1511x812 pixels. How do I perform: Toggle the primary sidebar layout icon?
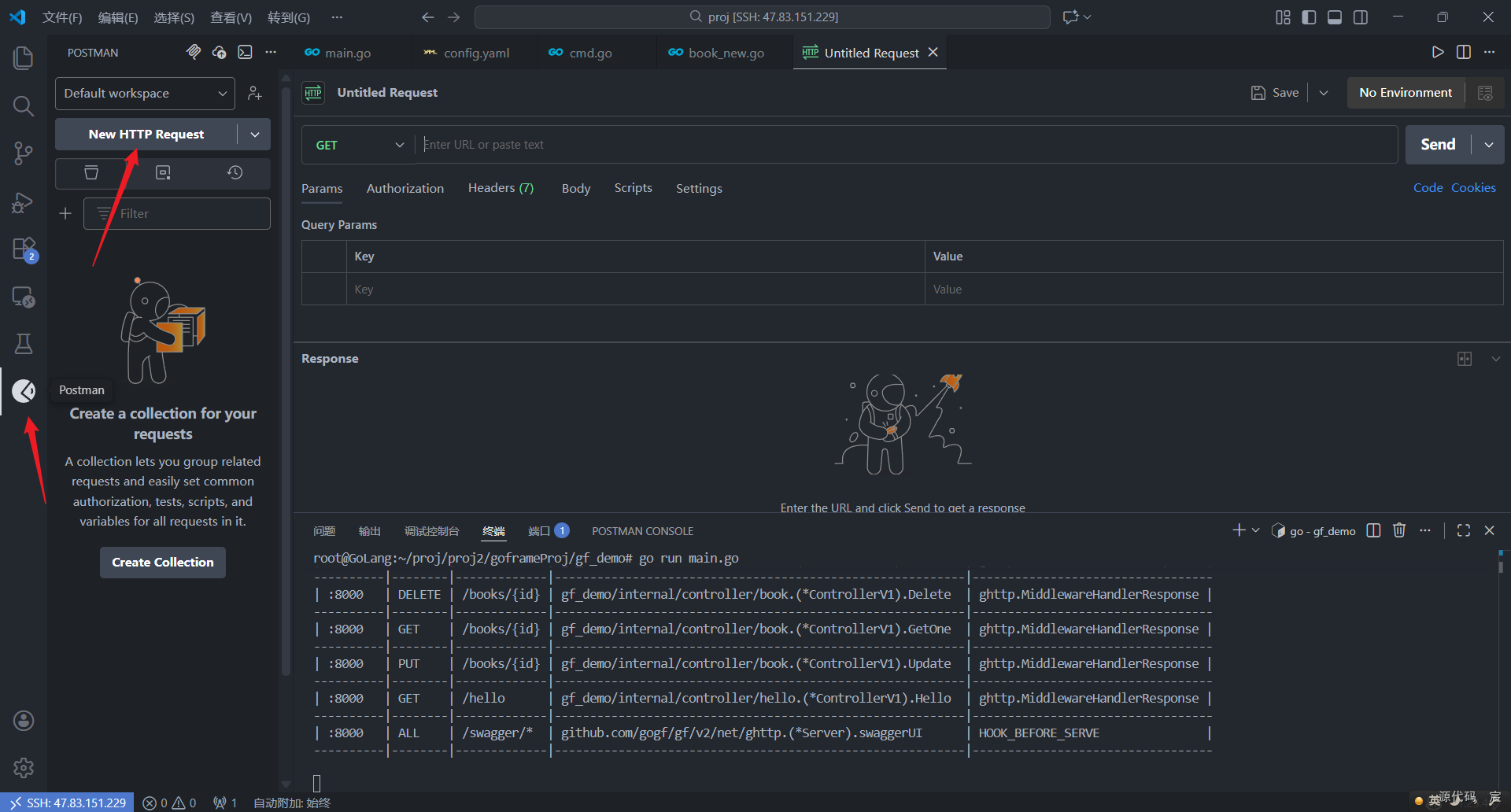[1309, 17]
